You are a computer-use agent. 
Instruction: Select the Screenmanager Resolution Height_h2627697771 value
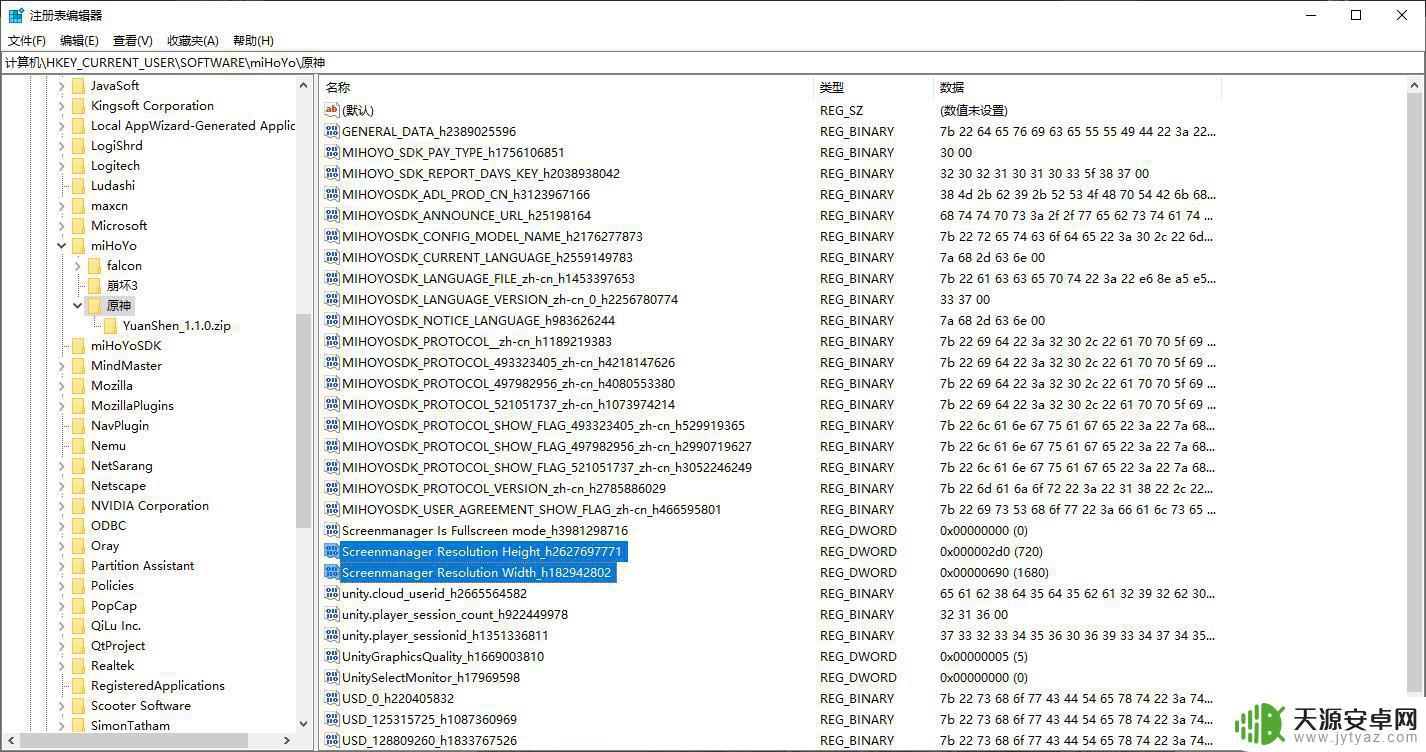482,551
